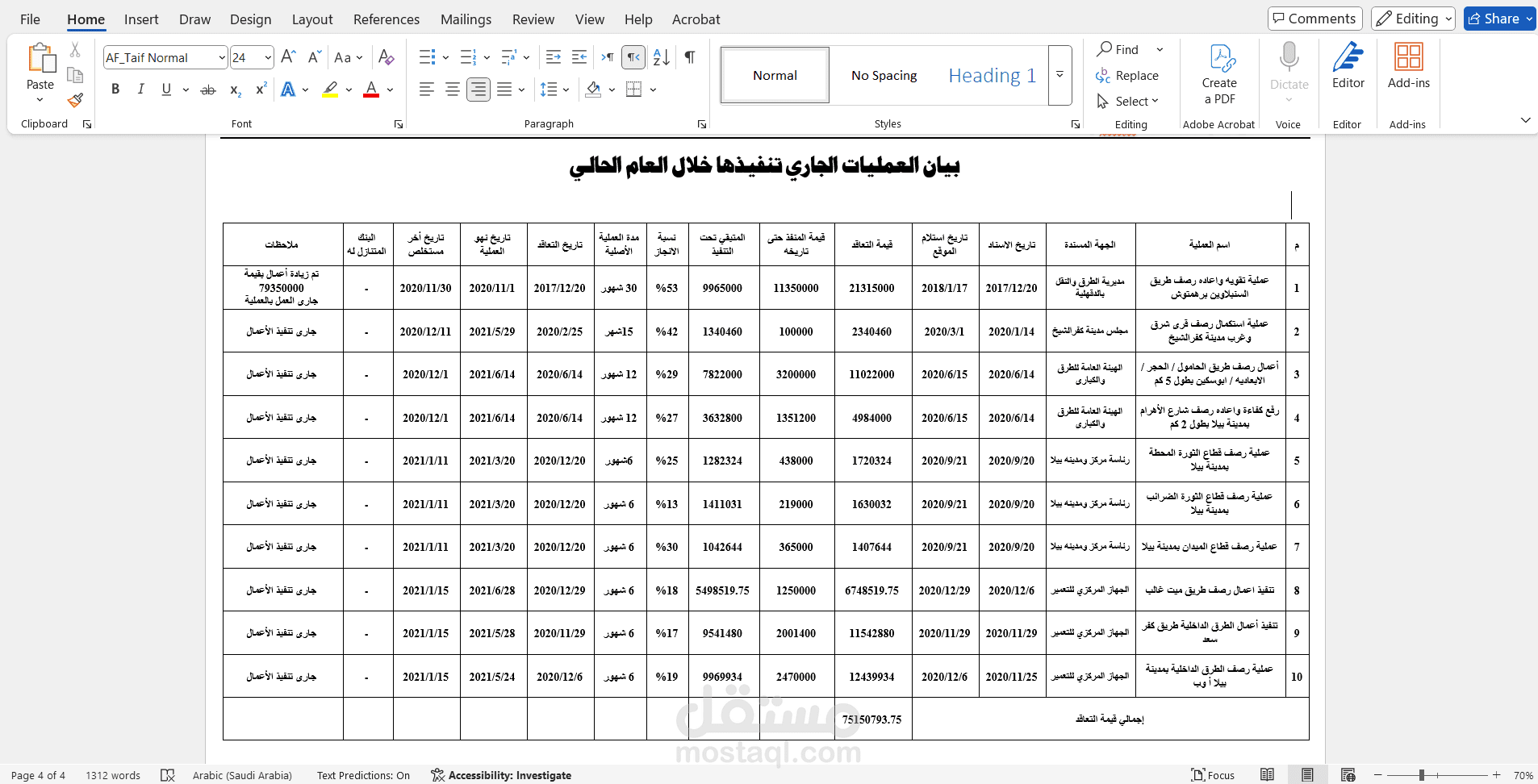Screen dimensions: 1538x784
Task: Open the Numbering list dropdown
Action: tap(487, 57)
